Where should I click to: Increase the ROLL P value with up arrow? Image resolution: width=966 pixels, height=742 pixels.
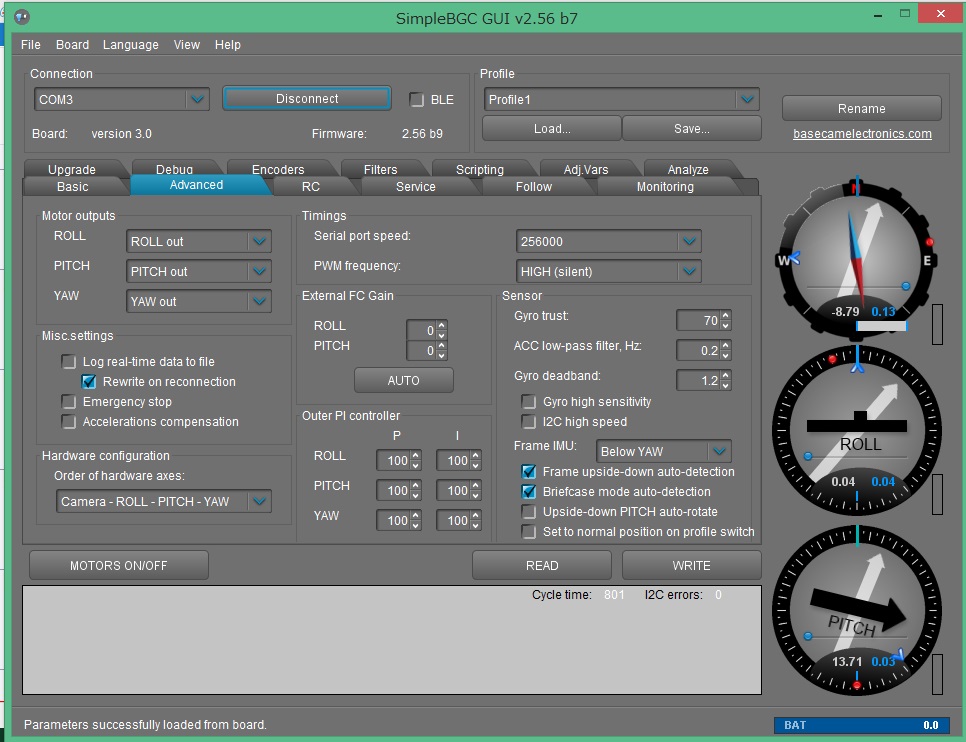(x=416, y=456)
